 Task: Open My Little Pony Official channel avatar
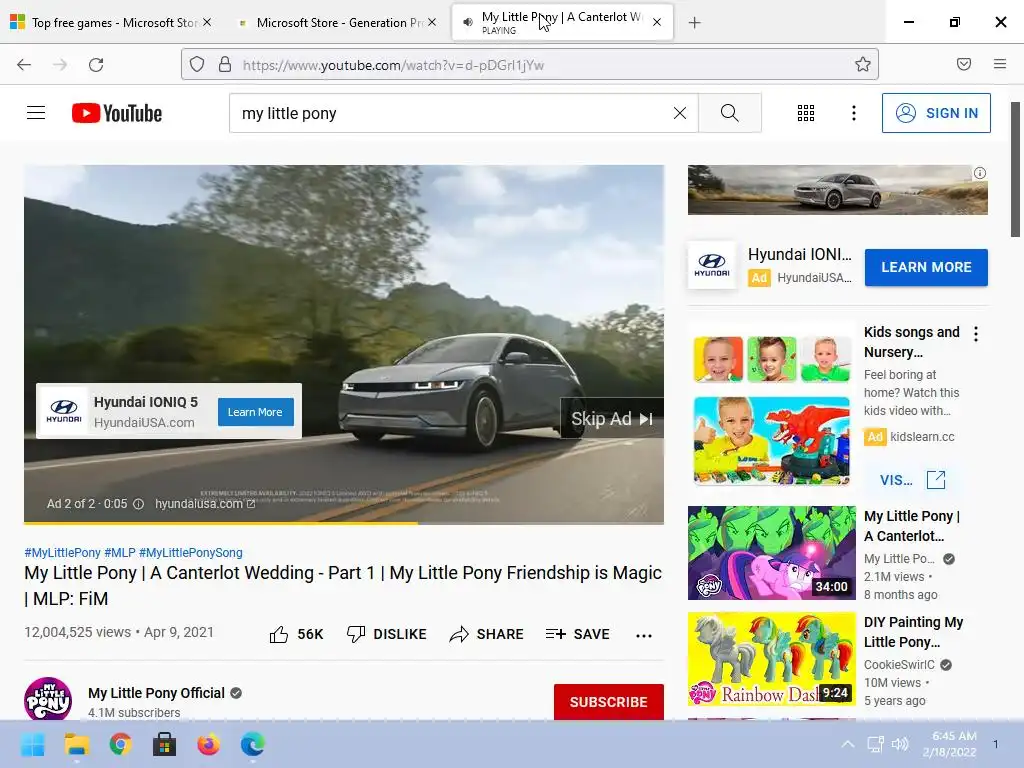(48, 699)
